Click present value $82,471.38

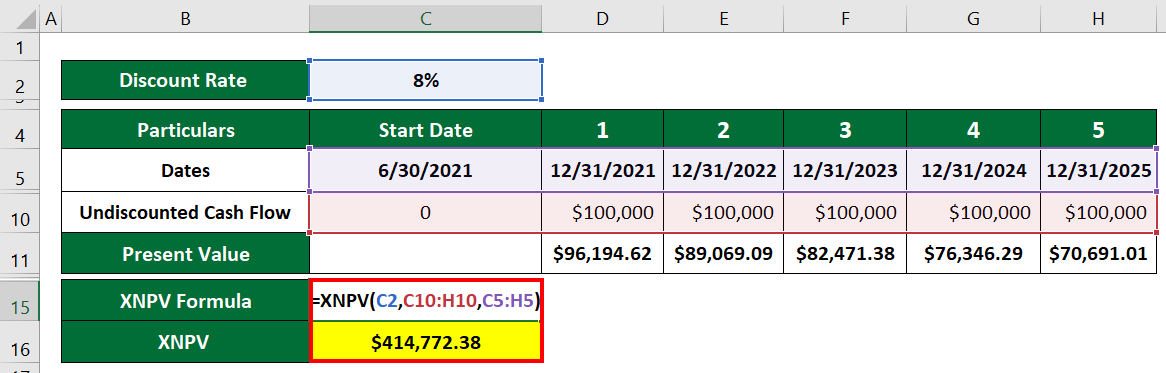(x=845, y=254)
